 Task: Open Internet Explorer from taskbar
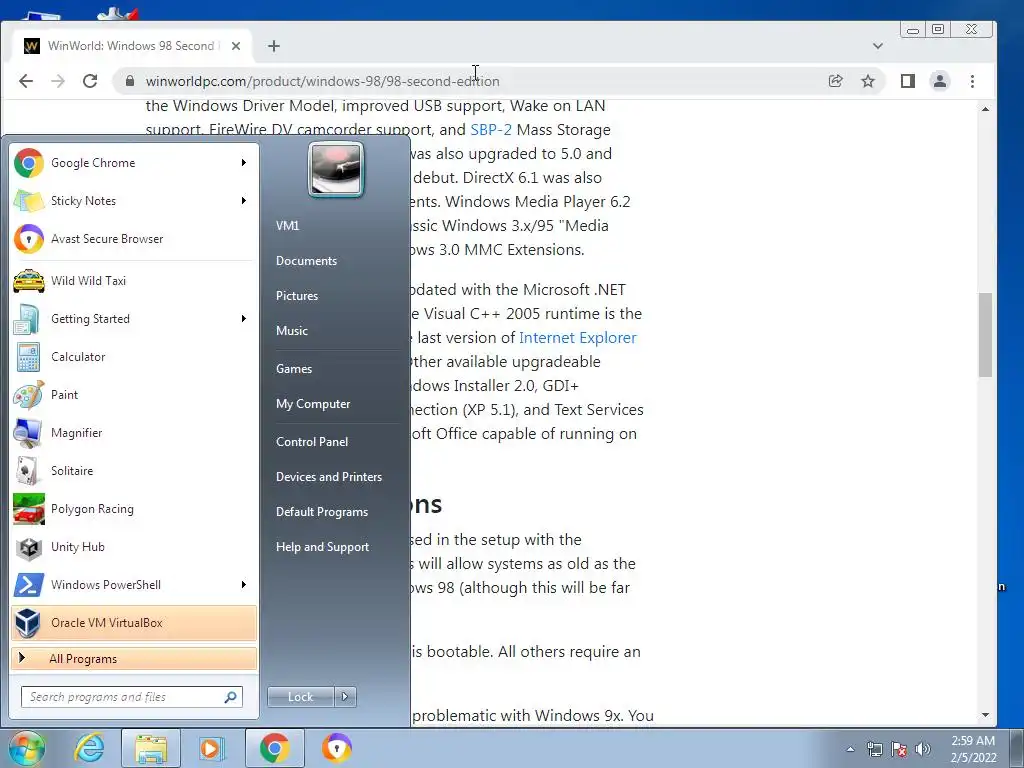coord(89,748)
